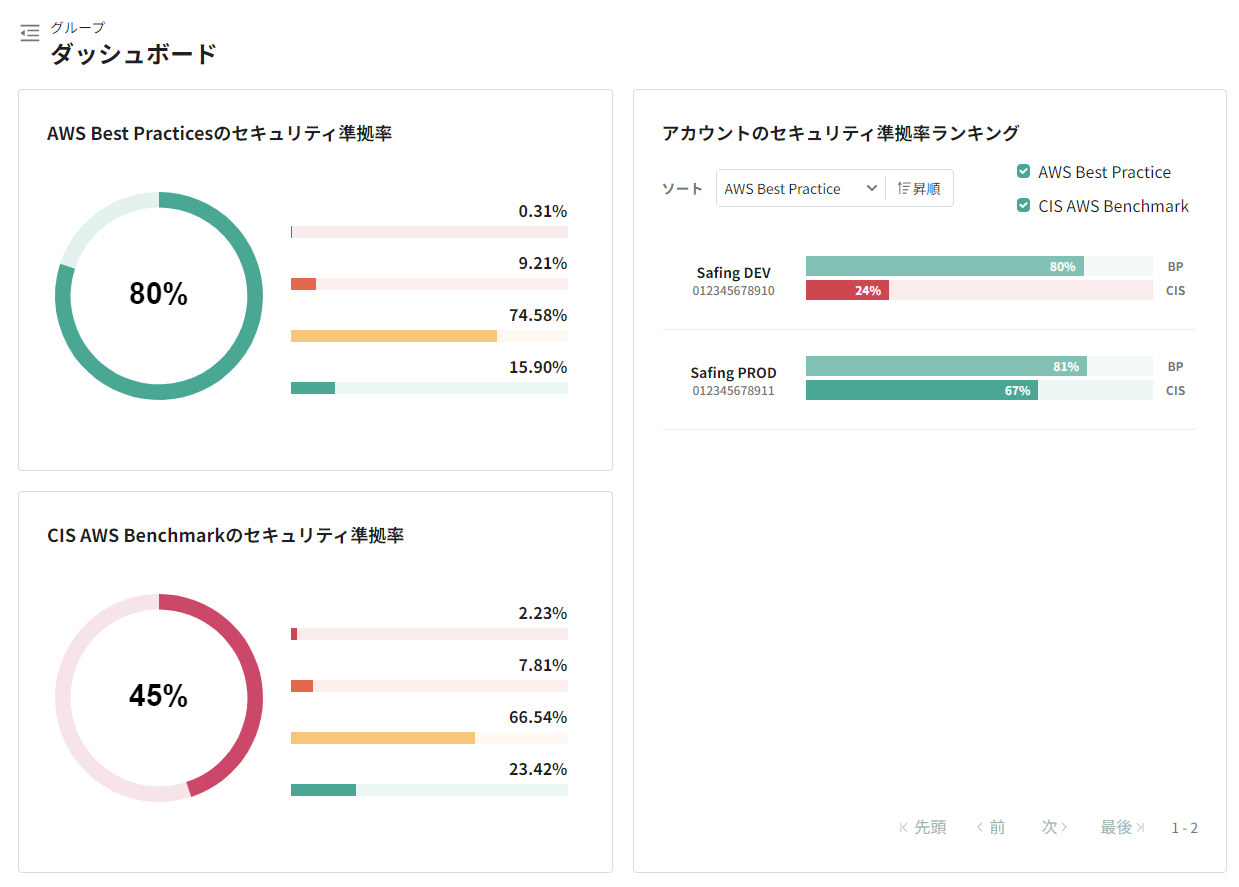The width and height of the screenshot is (1239, 887).
Task: Go to 先頭 first page
Action: click(x=922, y=827)
